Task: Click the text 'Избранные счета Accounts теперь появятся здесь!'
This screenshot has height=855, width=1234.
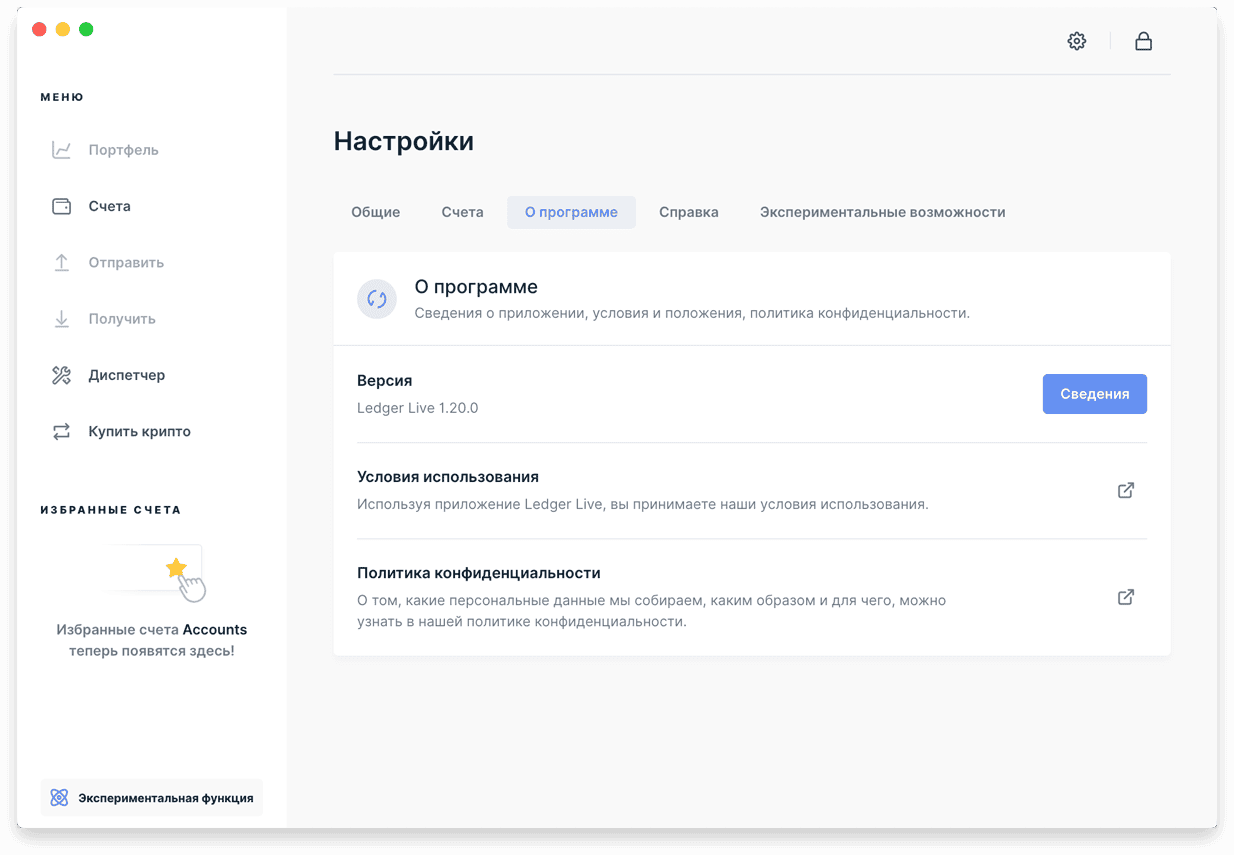Action: (152, 640)
